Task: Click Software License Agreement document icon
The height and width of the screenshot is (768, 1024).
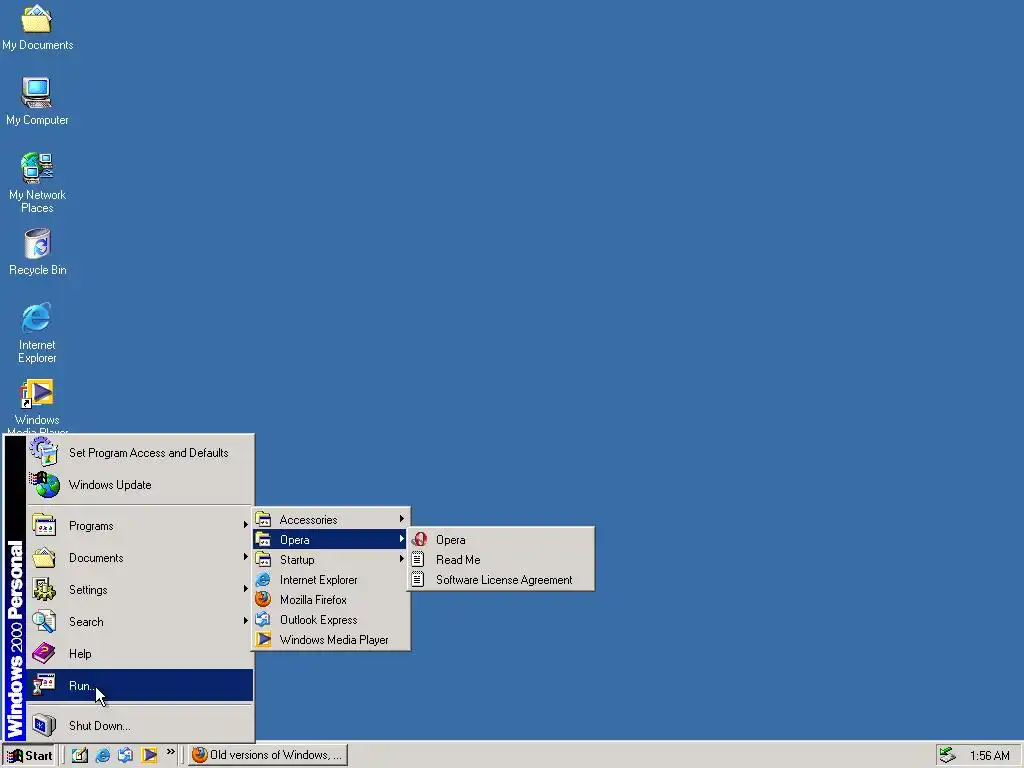Action: 418,579
